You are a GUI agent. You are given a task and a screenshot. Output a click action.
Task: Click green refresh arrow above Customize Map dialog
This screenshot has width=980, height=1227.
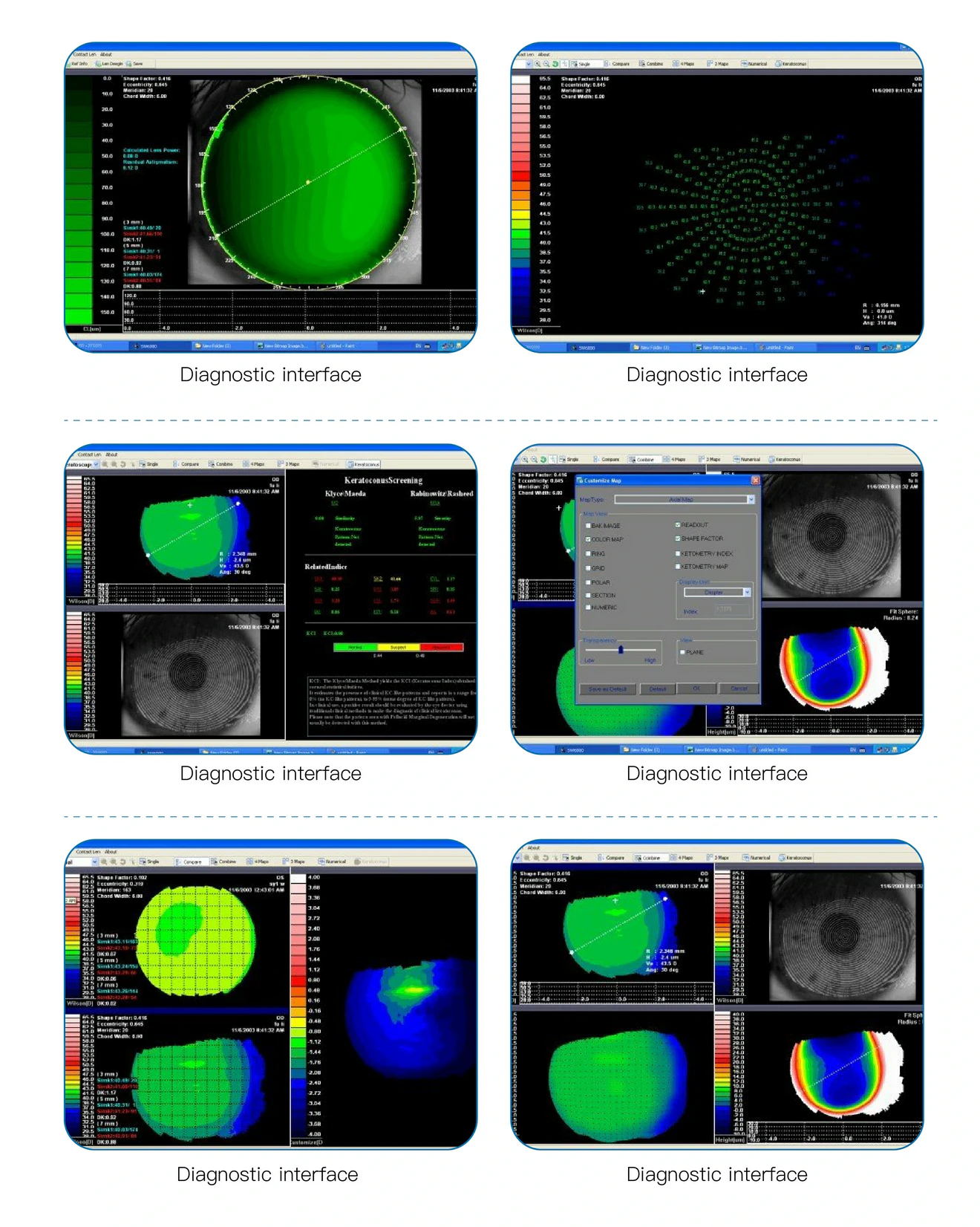coord(543,460)
